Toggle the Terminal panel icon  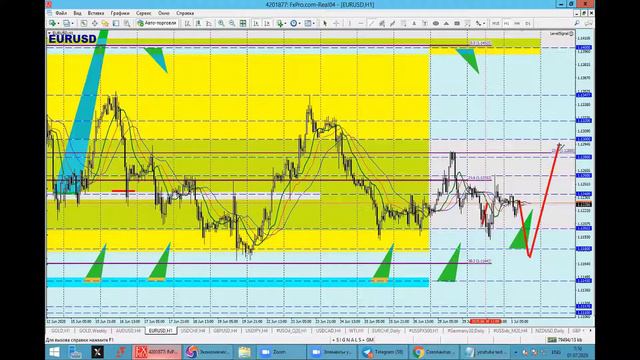pos(116,23)
